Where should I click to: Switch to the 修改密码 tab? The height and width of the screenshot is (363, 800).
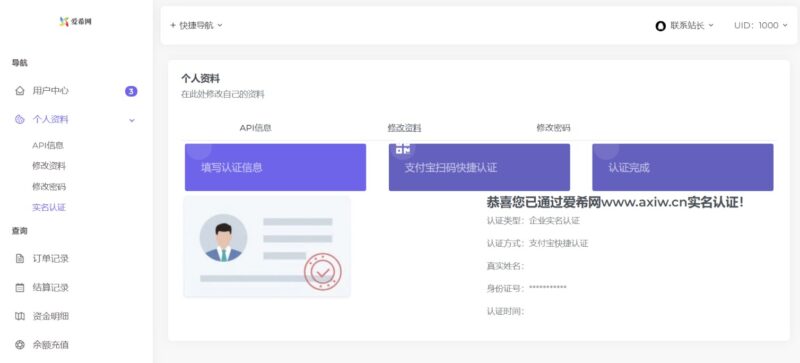pyautogui.click(x=554, y=128)
